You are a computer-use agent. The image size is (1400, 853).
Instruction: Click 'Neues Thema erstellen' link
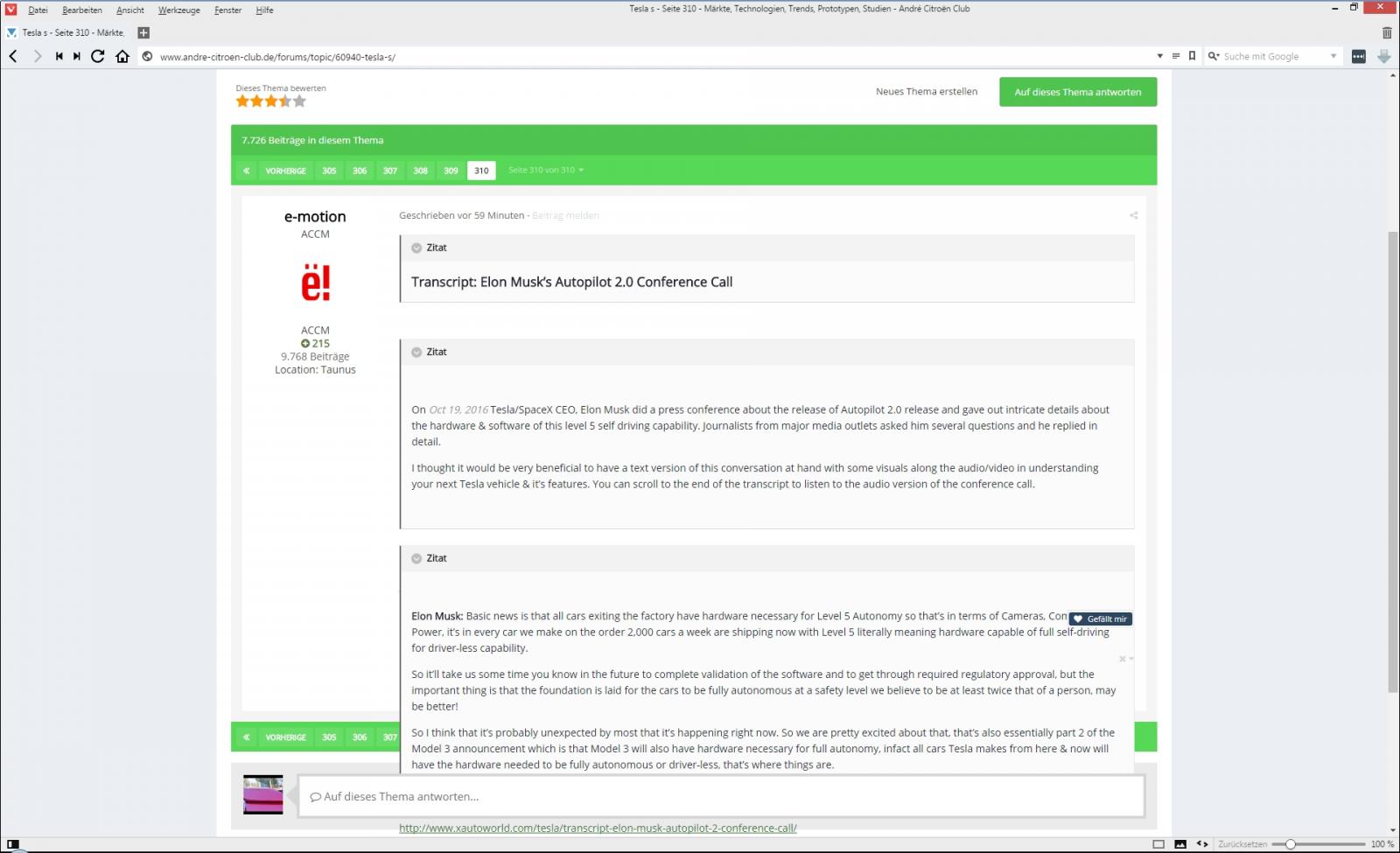tap(927, 92)
